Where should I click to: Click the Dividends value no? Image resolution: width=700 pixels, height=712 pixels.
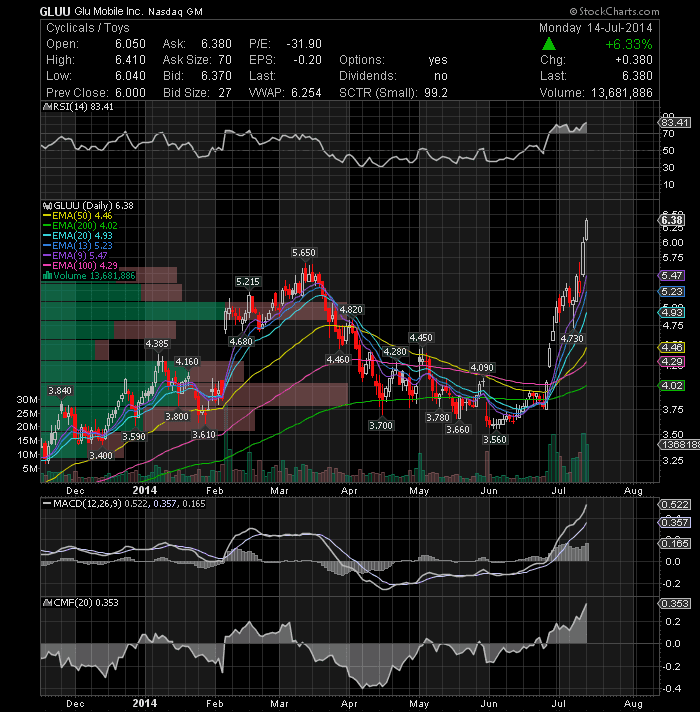441,76
